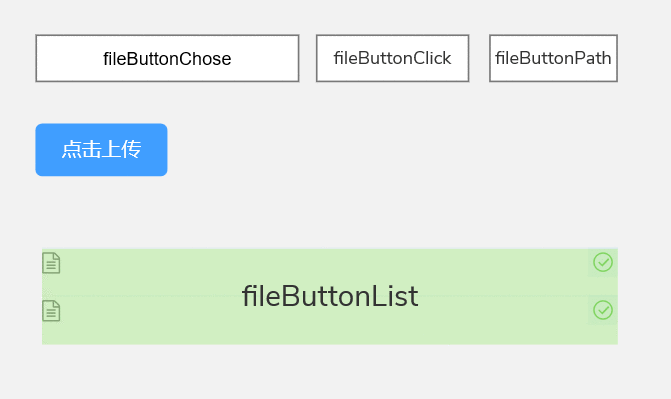Toggle the upper upload status check circle
671x399 pixels.
[x=603, y=262]
